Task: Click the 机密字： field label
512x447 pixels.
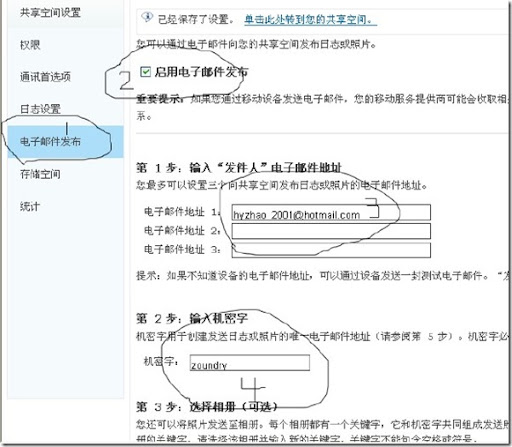Action: pos(161,361)
